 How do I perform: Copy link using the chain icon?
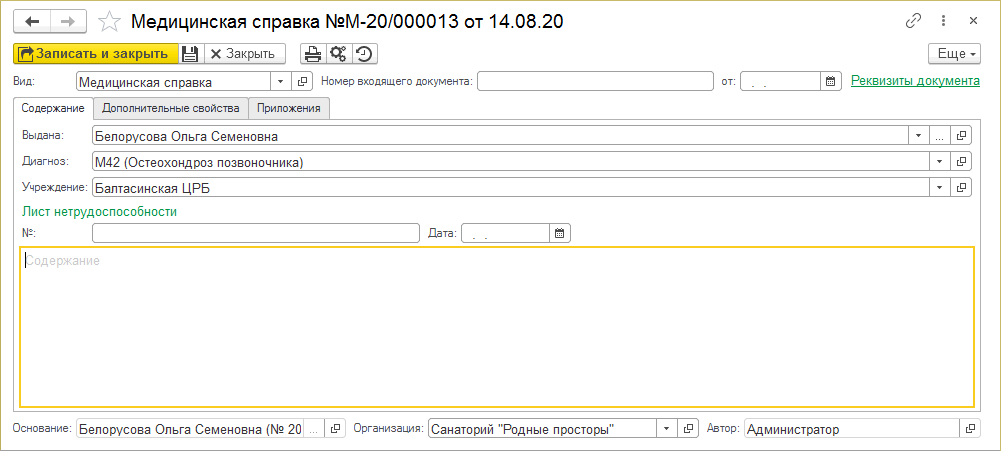click(914, 21)
